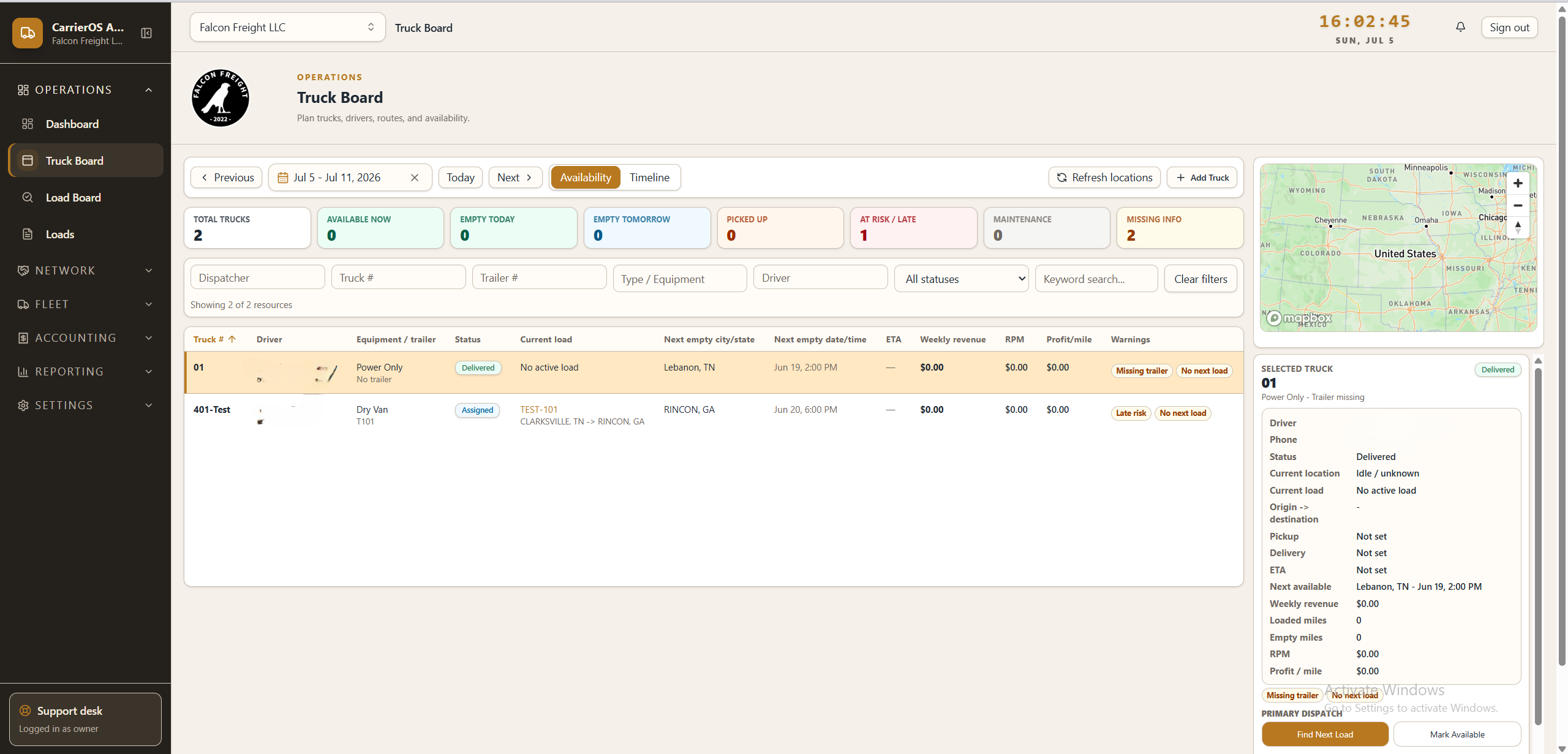
Task: Expand the Fleet section
Action: [x=86, y=304]
